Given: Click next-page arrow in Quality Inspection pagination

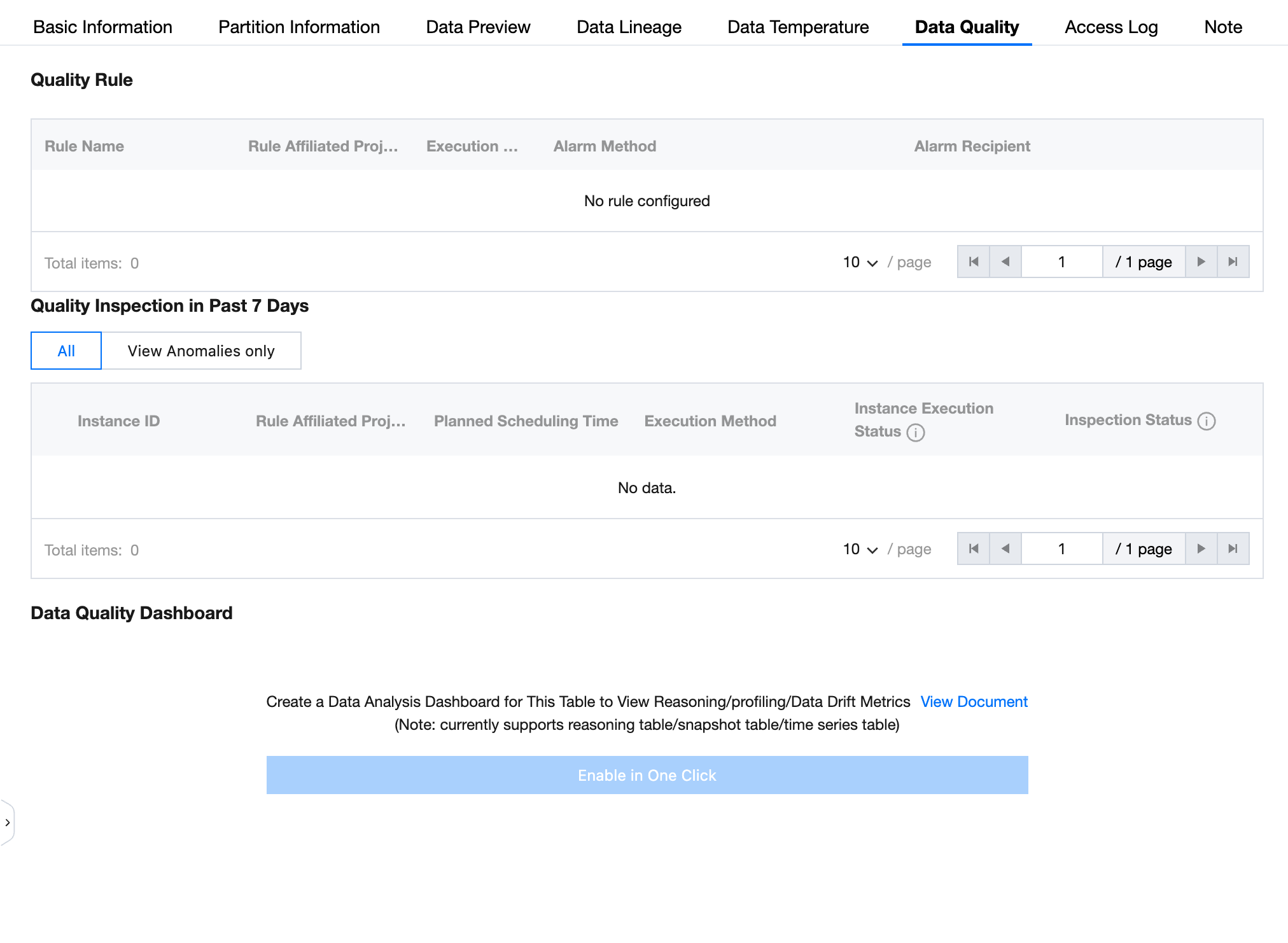Looking at the screenshot, I should click(x=1201, y=548).
